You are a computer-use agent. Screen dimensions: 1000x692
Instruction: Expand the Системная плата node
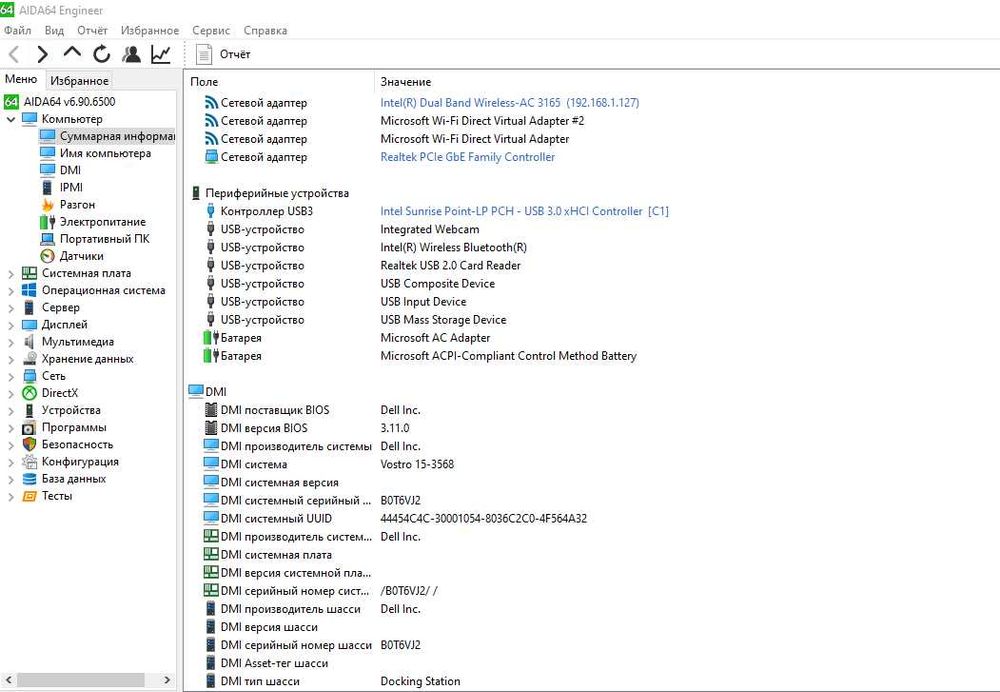tap(11, 274)
